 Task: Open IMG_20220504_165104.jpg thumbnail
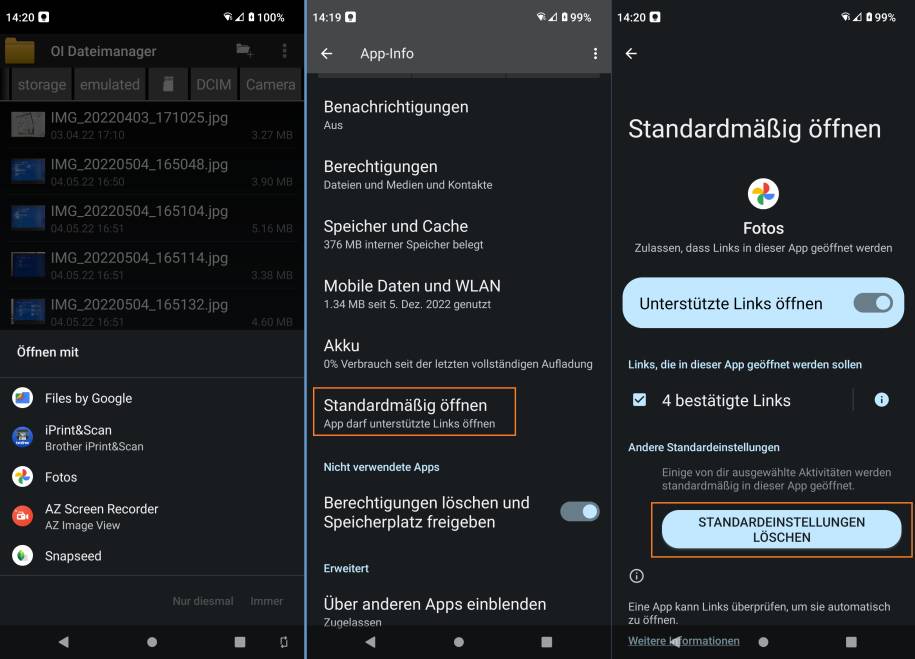(27, 218)
